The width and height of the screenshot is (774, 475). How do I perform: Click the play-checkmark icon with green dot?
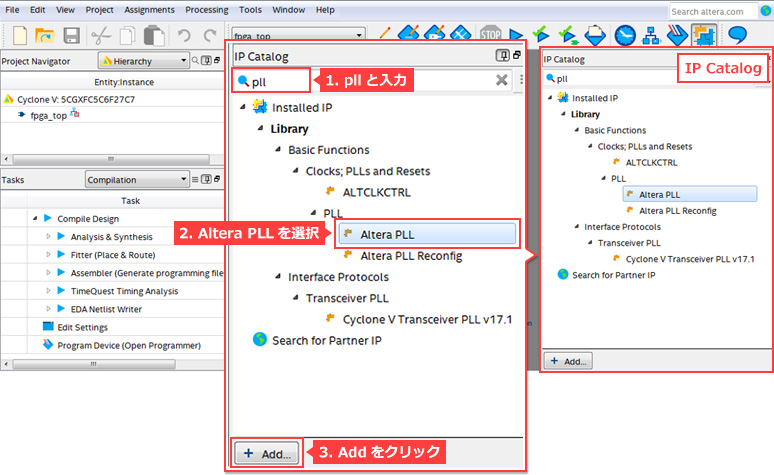[568, 36]
